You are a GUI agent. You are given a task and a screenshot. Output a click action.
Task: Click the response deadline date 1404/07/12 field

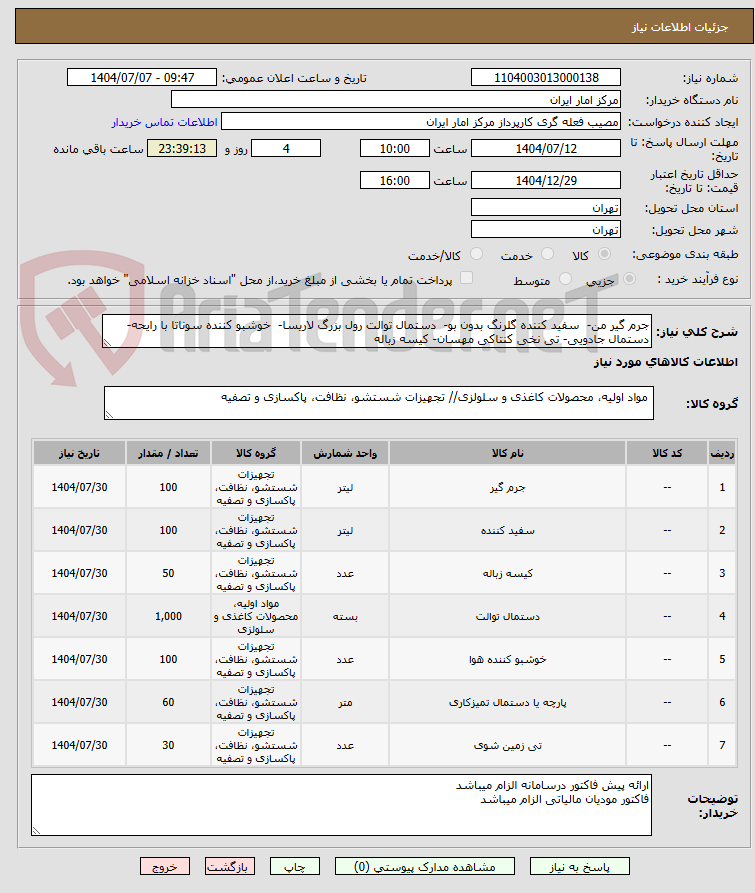[545, 149]
